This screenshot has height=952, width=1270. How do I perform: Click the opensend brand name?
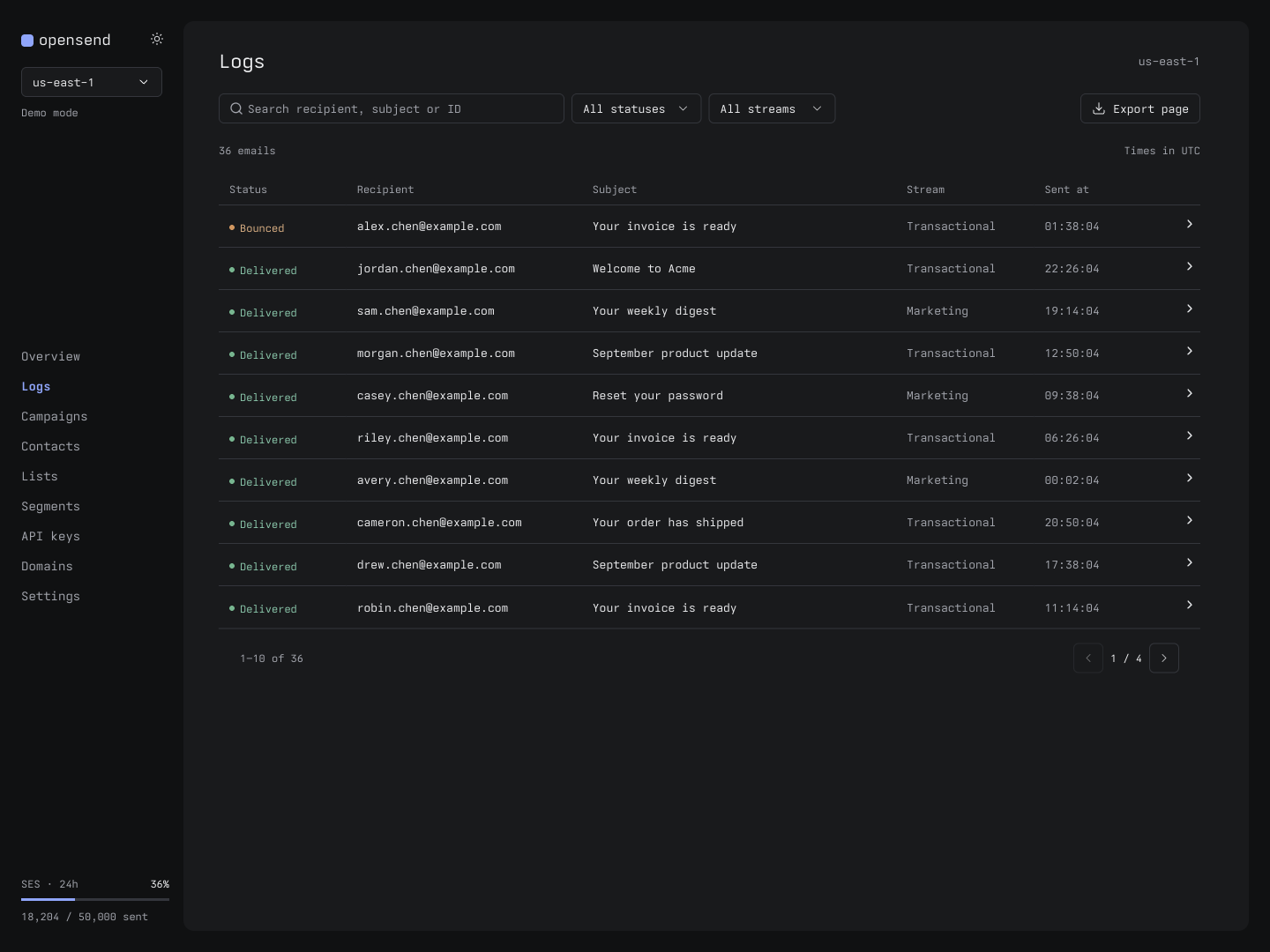click(x=75, y=40)
